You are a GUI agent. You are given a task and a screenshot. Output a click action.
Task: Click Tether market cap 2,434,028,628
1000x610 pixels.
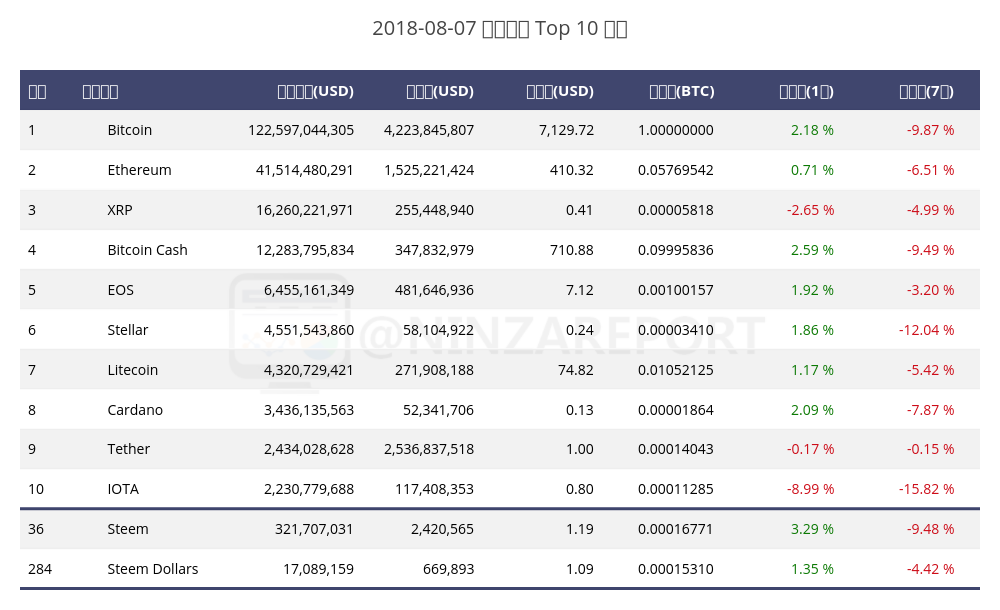(x=309, y=449)
